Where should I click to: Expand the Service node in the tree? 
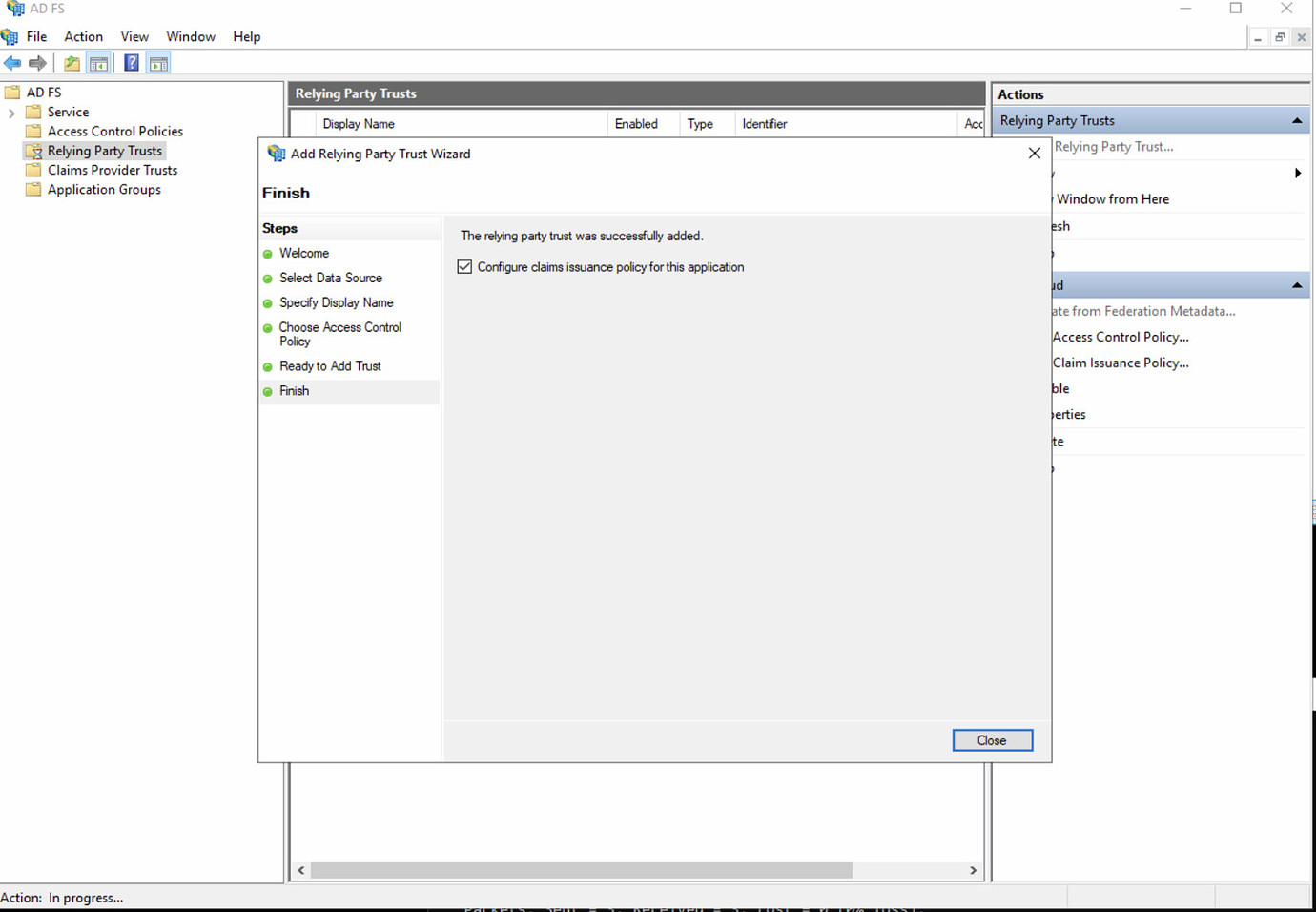[10, 112]
